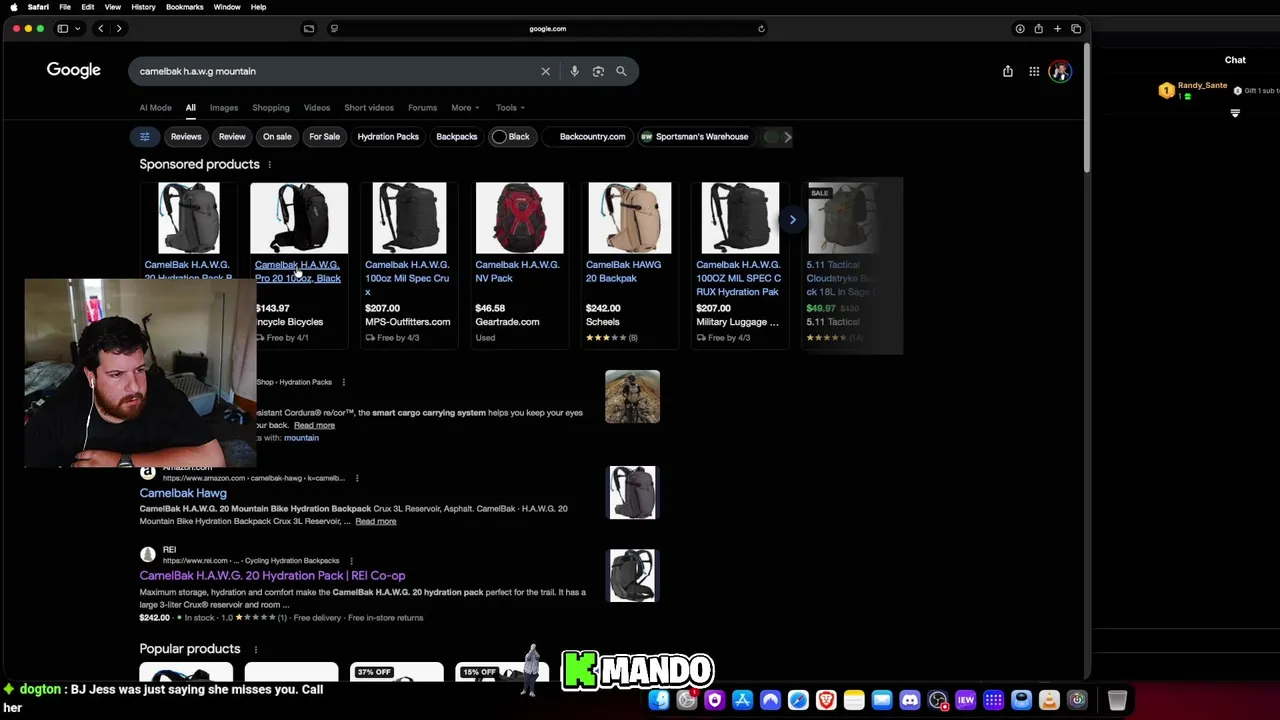Switch to the Videos results tab
The image size is (1280, 720).
[x=317, y=108]
